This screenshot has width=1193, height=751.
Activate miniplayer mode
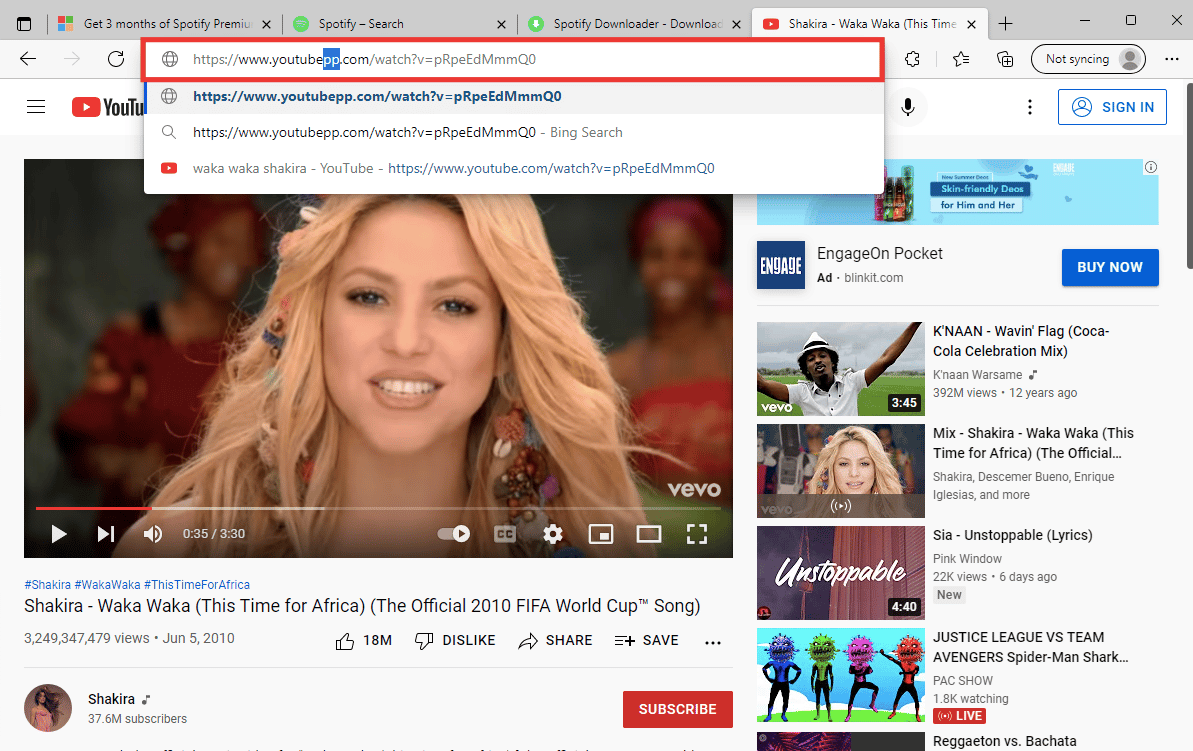(601, 534)
